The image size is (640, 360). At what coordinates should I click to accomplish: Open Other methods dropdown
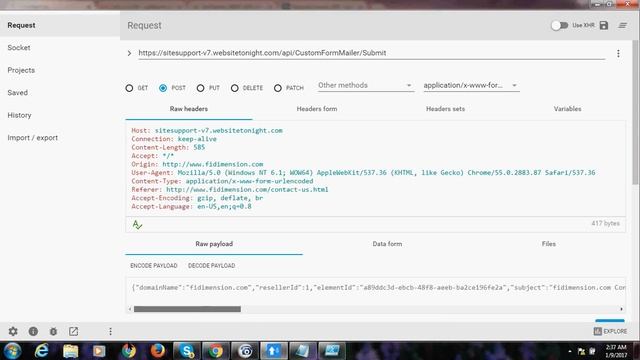[x=366, y=85]
